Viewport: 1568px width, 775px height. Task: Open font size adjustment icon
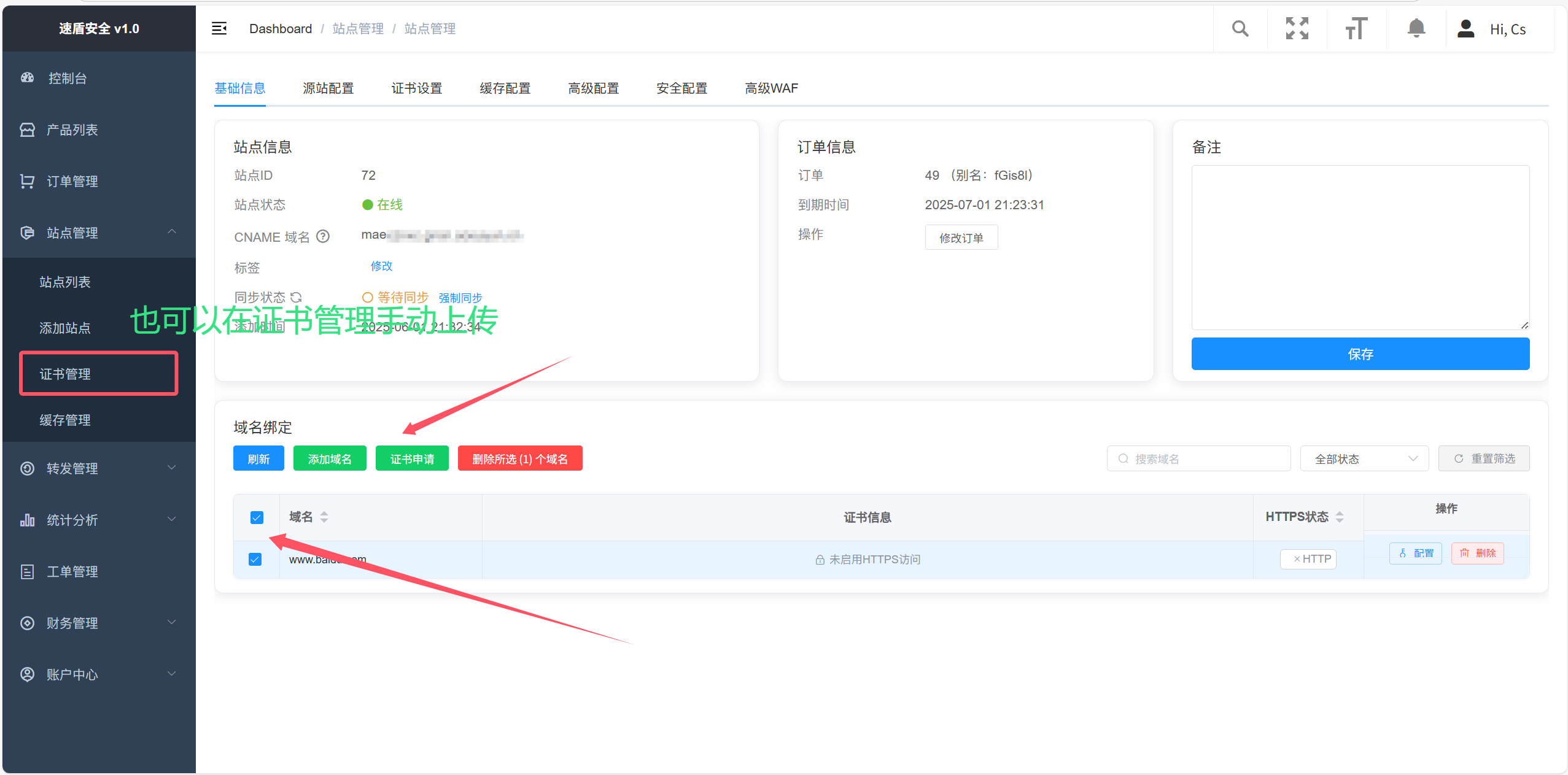[1356, 29]
